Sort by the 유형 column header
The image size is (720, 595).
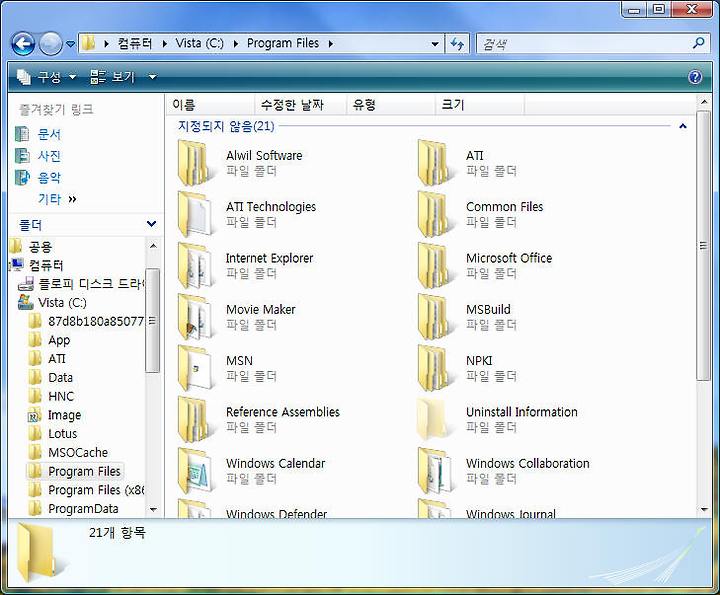coord(390,105)
